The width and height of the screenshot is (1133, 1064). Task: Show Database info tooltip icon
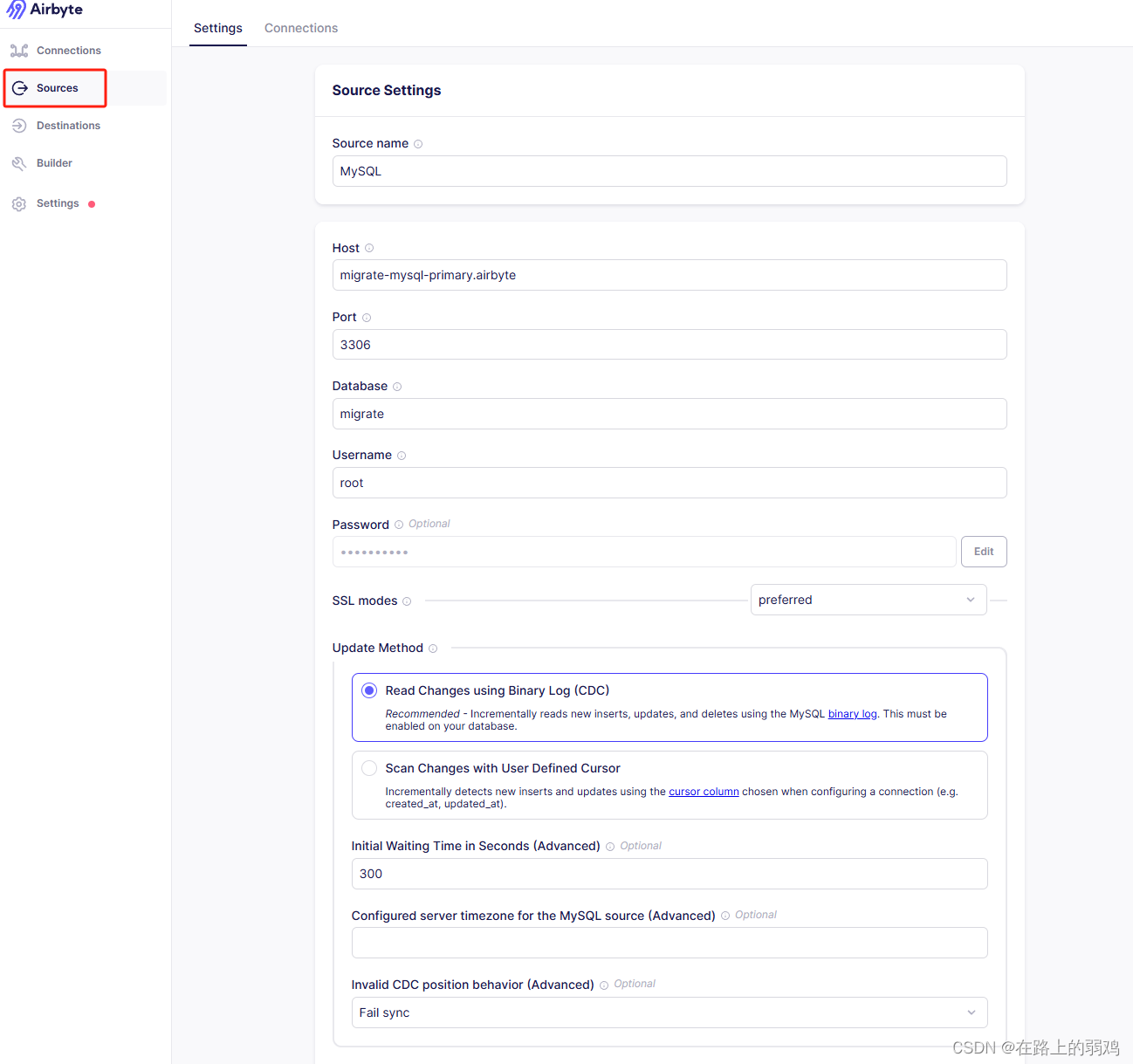397,387
